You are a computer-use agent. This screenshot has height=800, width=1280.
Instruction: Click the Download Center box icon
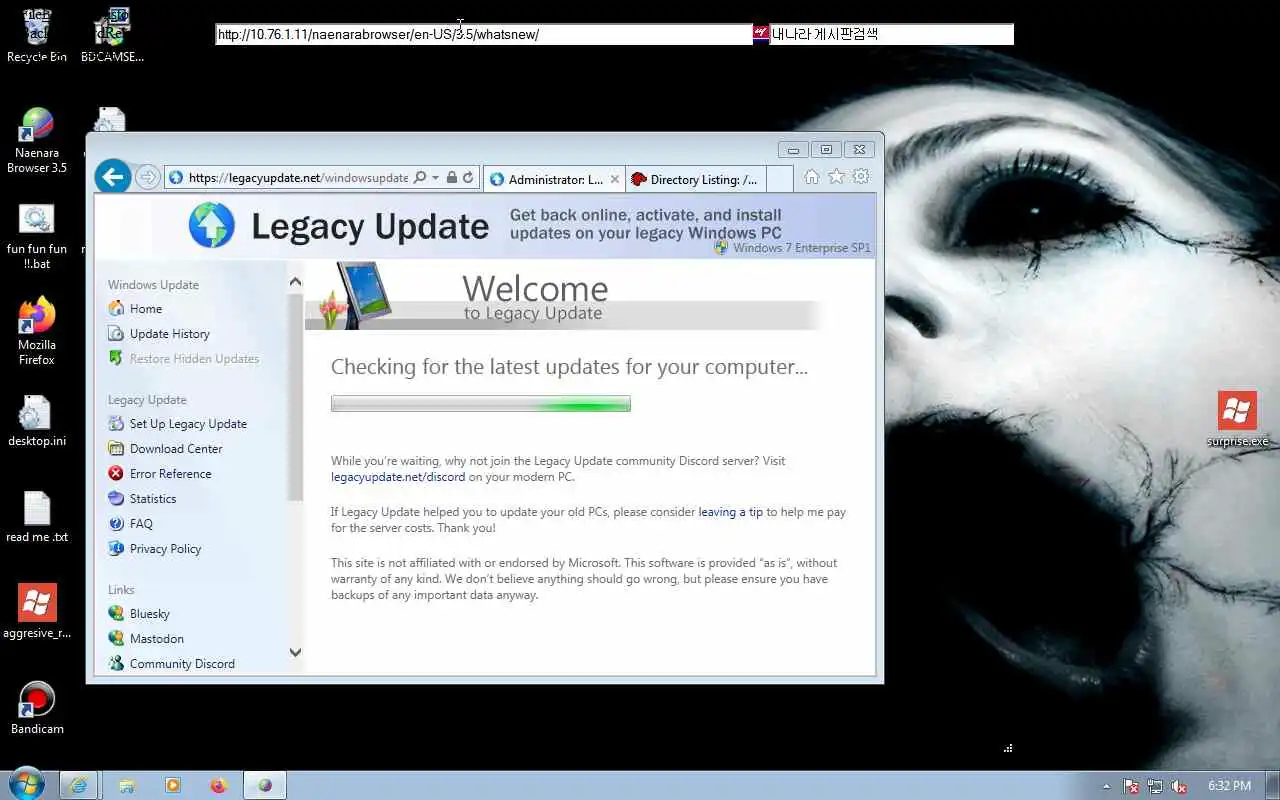point(116,449)
